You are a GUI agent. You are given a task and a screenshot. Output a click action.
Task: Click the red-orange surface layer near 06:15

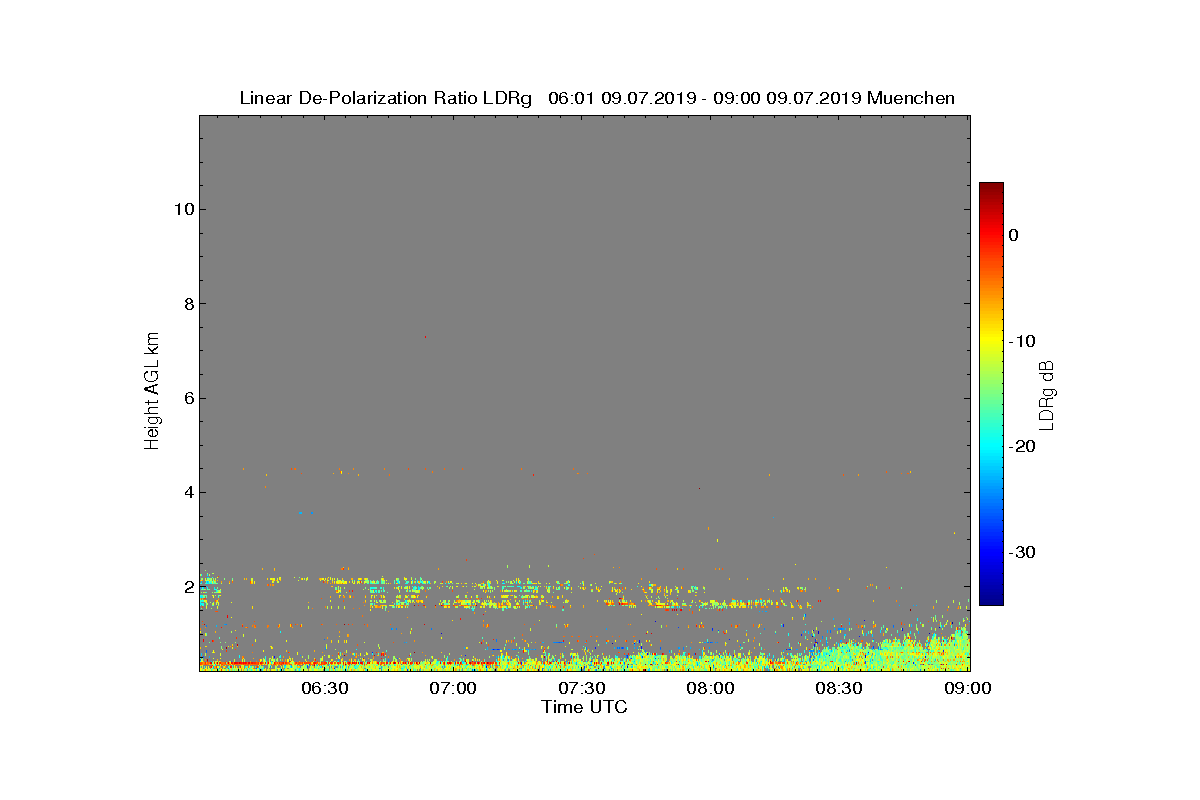[x=262, y=663]
